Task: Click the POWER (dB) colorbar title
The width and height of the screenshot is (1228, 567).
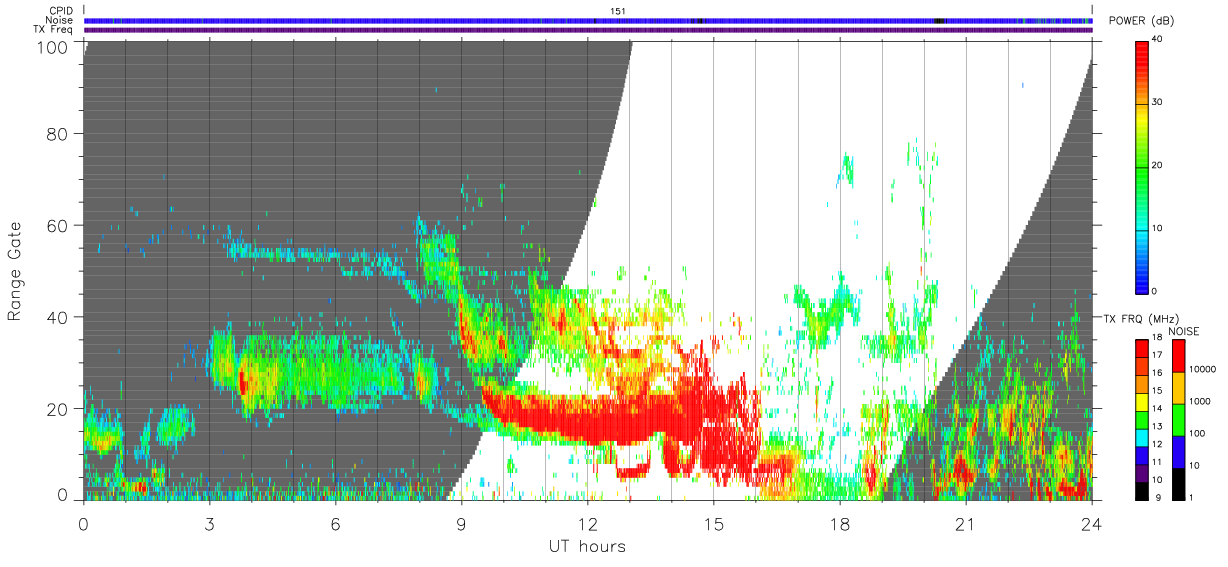Action: (1142, 21)
